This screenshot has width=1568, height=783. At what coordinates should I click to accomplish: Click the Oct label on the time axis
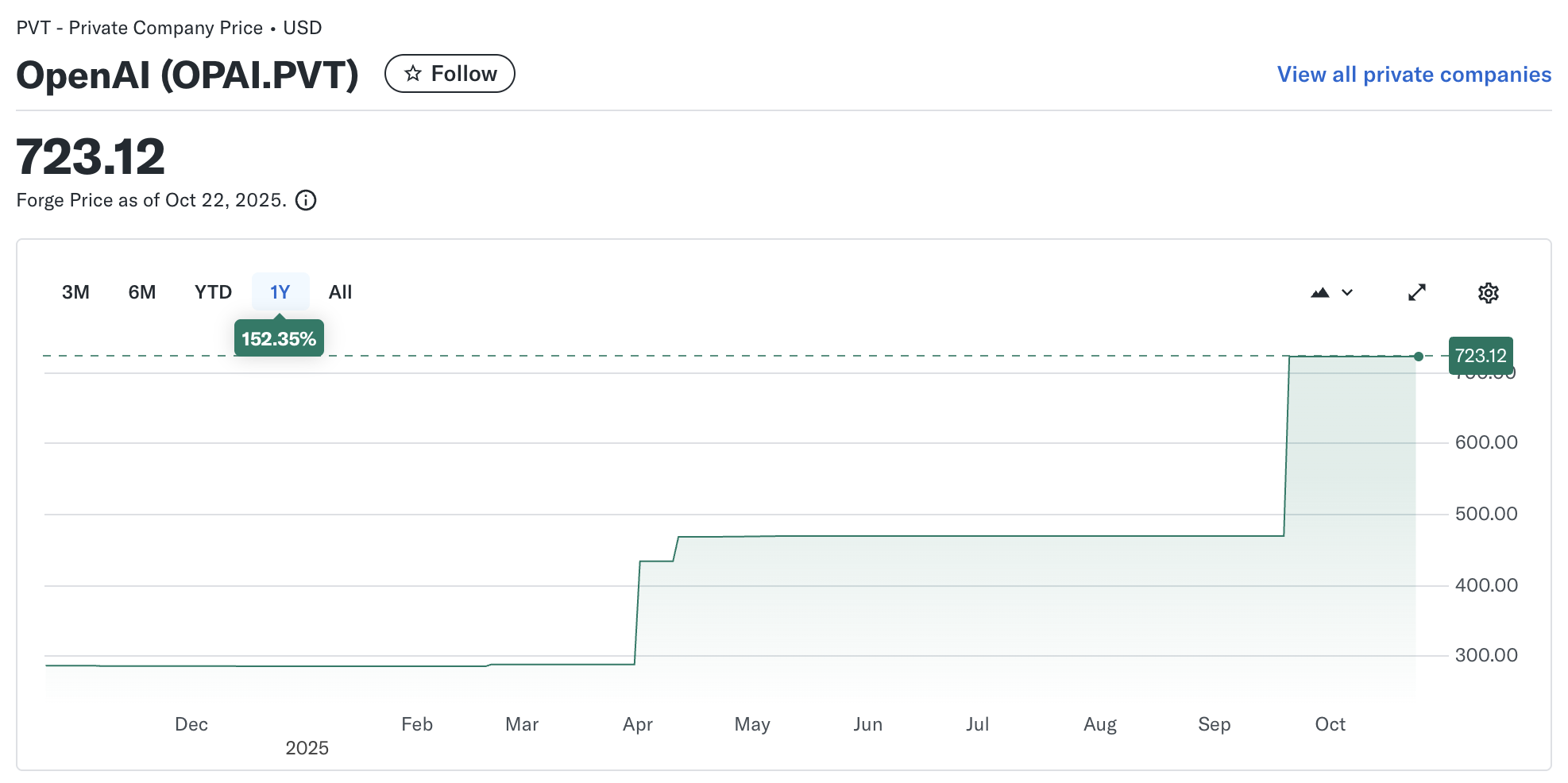point(1330,724)
